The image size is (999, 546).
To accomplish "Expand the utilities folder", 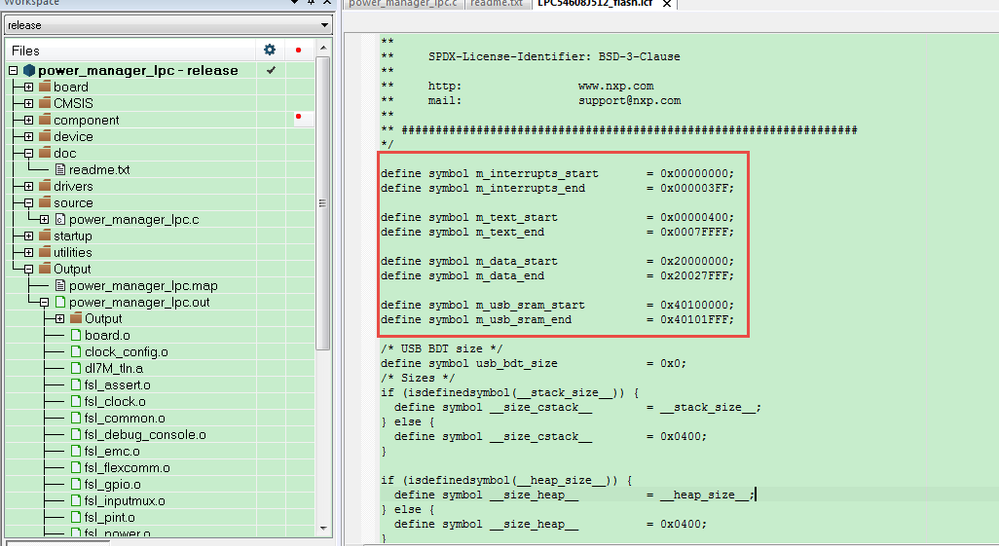I will point(29,252).
